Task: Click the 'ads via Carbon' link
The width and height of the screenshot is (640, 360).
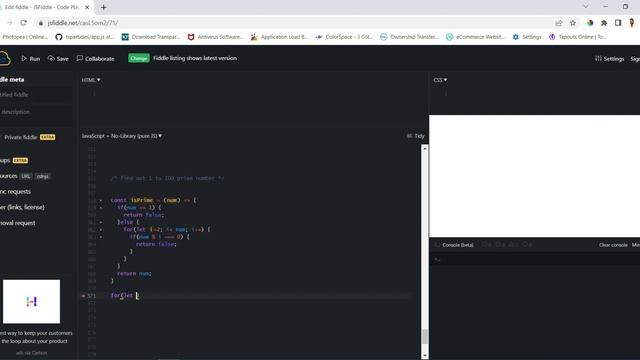Action: pos(31,353)
